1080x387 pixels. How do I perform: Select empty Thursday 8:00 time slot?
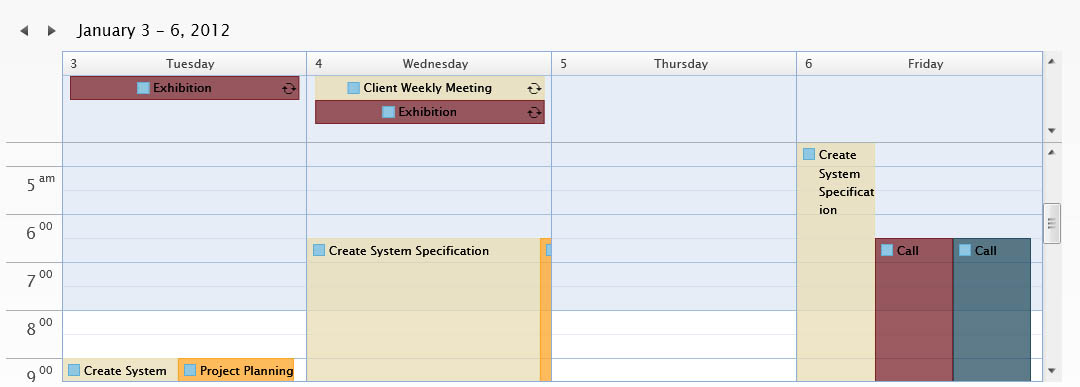tap(674, 323)
